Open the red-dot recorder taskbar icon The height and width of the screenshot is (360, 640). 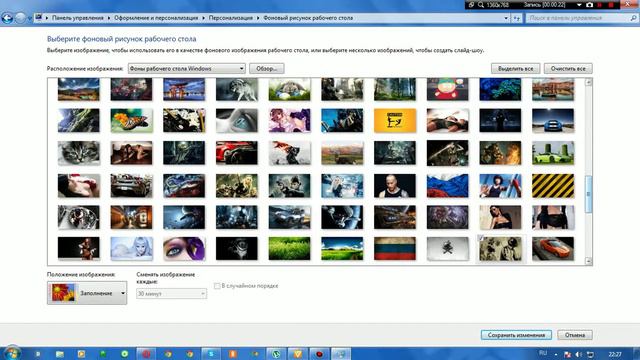319,354
